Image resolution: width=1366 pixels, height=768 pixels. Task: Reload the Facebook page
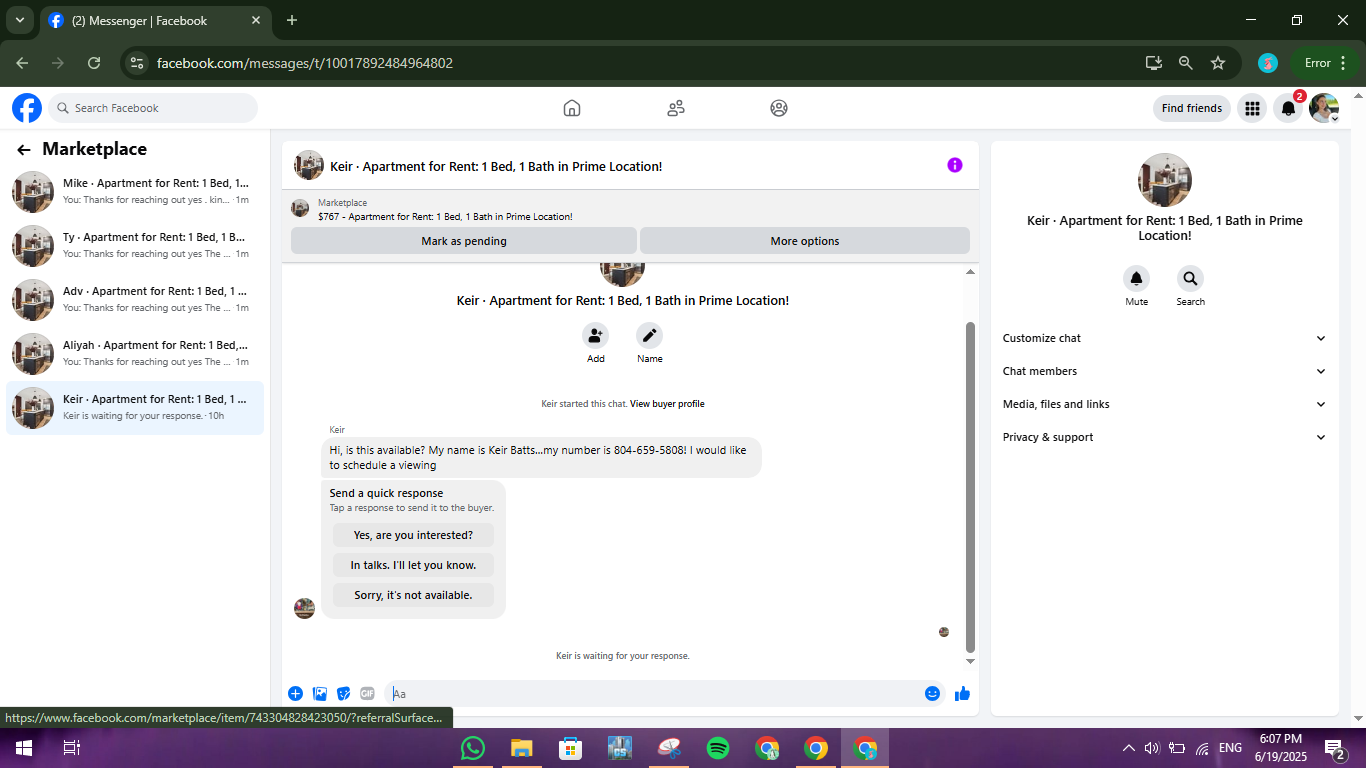(x=94, y=63)
